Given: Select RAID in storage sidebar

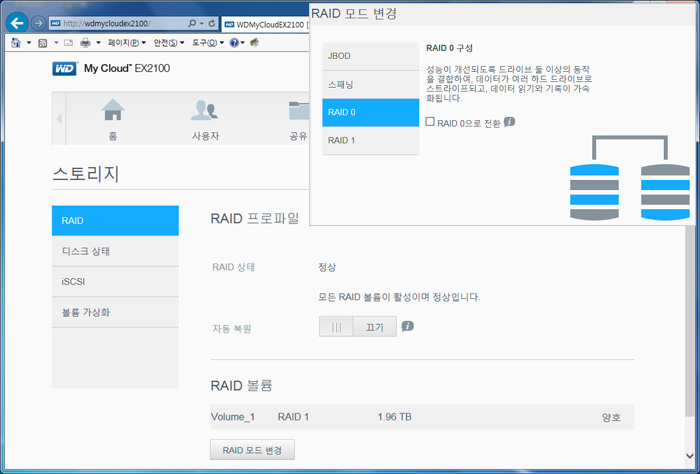Looking at the screenshot, I should coord(115,220).
